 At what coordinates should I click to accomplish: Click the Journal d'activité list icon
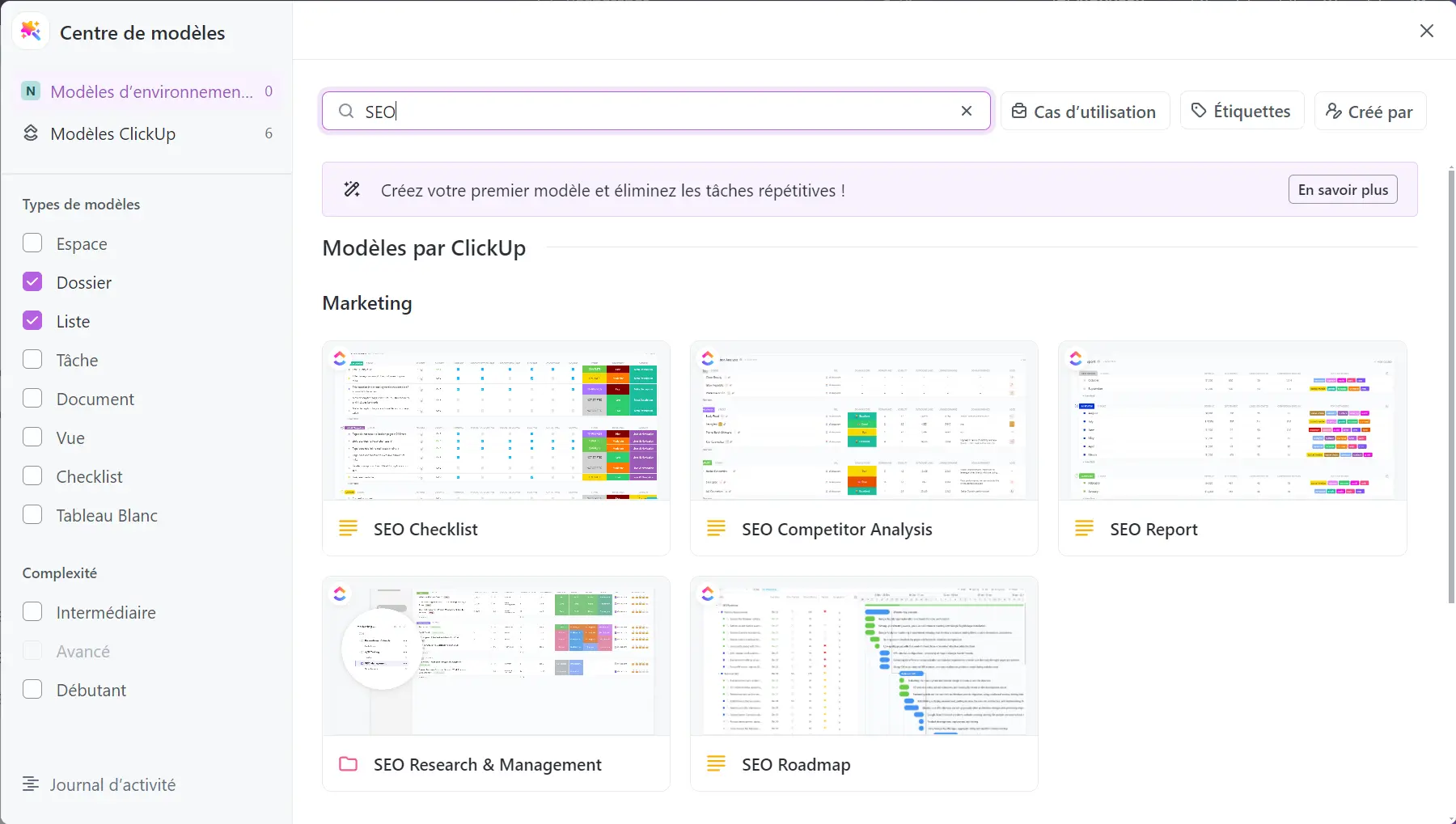click(31, 784)
